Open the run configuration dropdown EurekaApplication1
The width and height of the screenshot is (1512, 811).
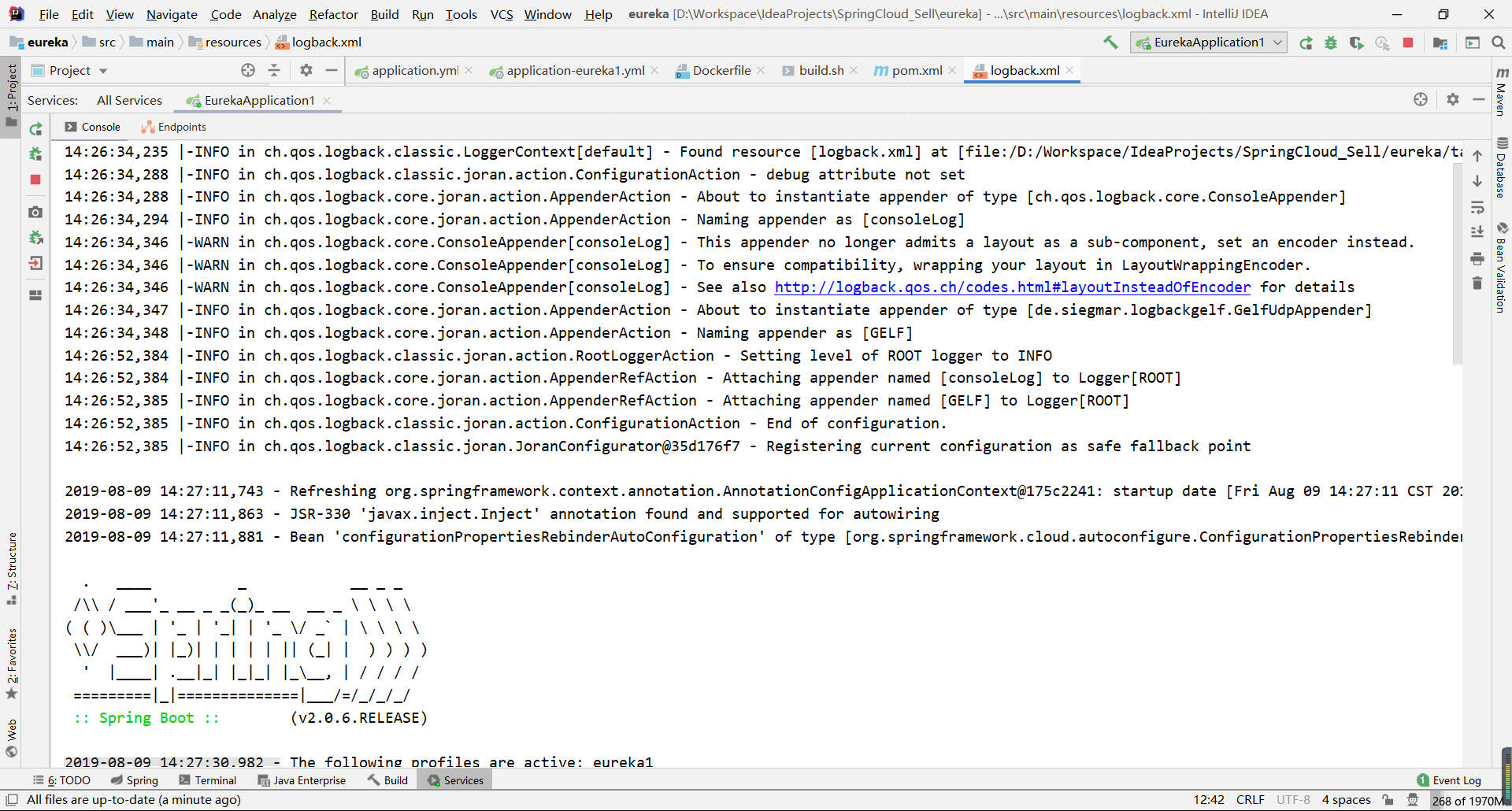(1209, 43)
